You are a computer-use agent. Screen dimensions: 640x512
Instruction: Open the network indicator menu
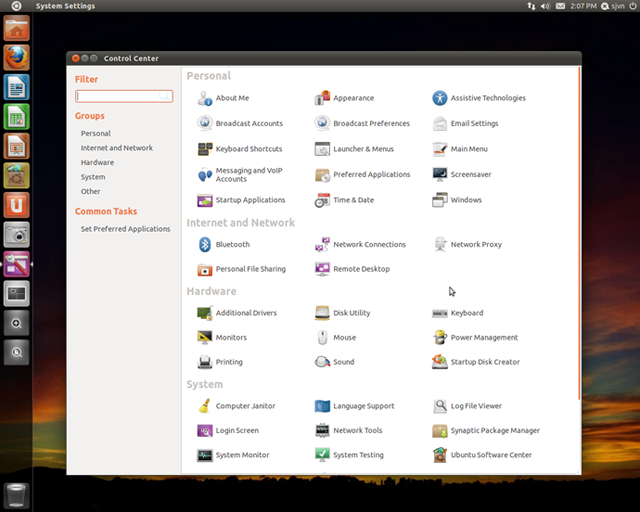coord(531,6)
